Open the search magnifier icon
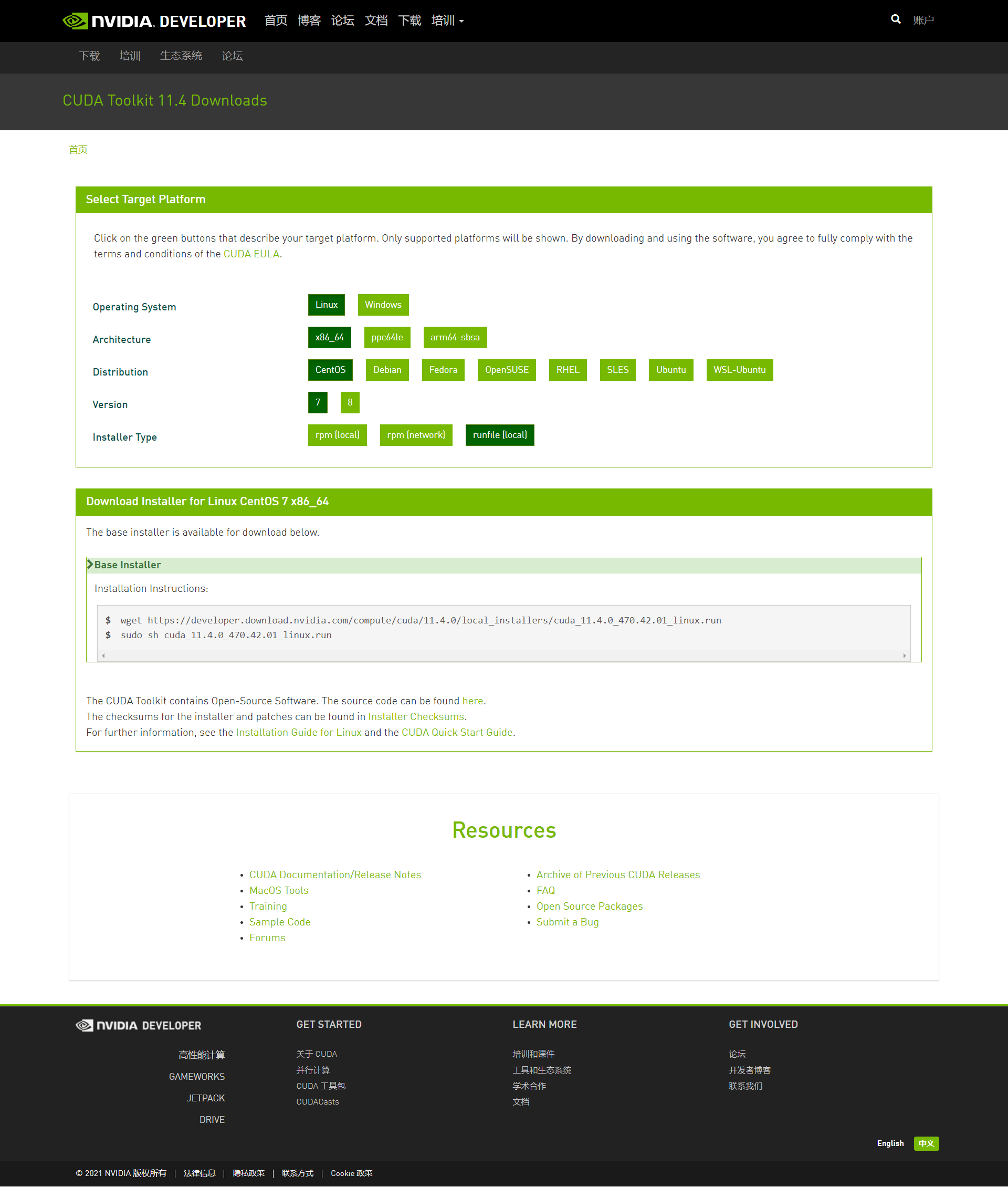The width and height of the screenshot is (1008, 1187). pos(896,19)
